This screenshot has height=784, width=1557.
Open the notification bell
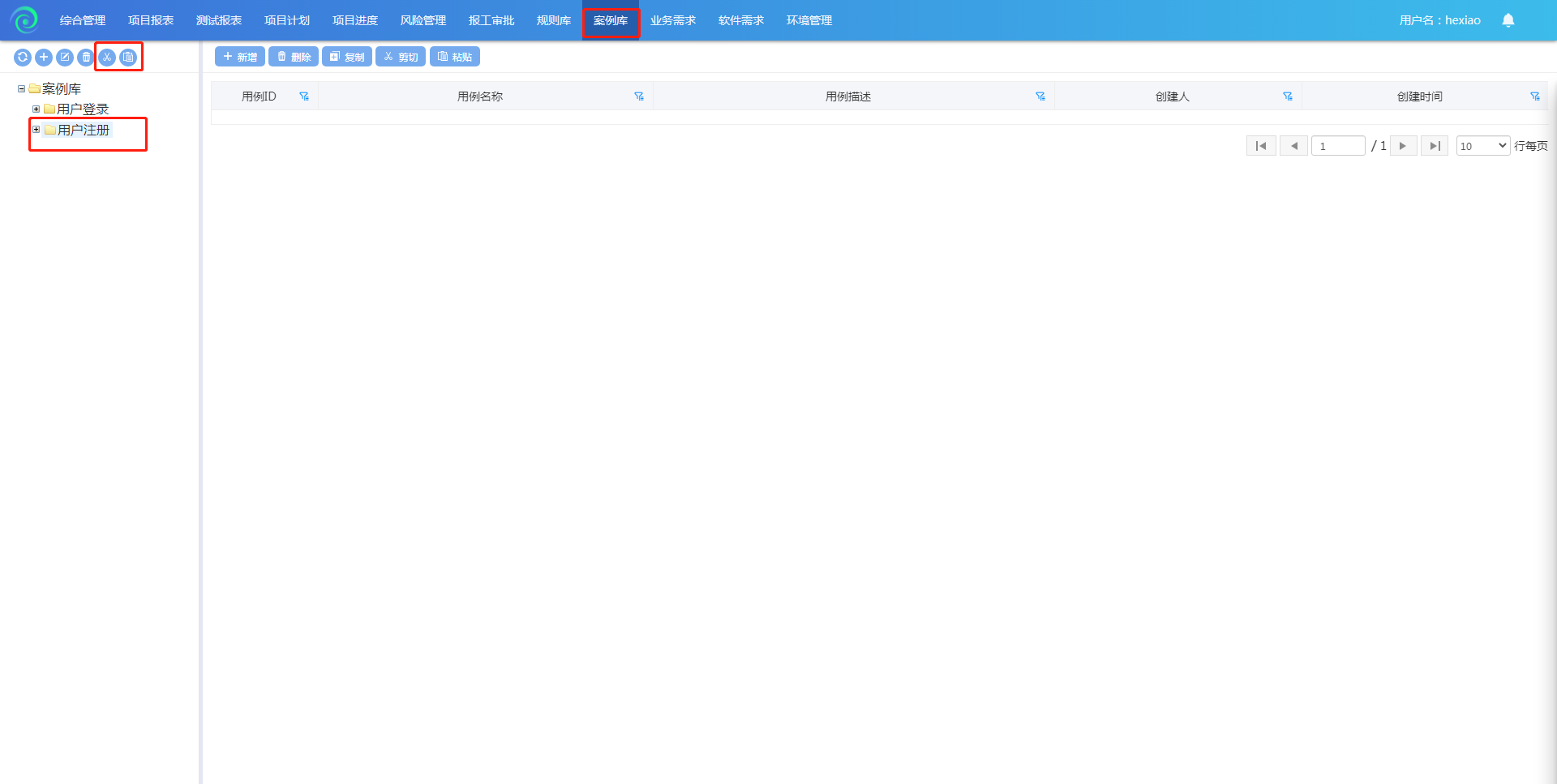point(1508,20)
